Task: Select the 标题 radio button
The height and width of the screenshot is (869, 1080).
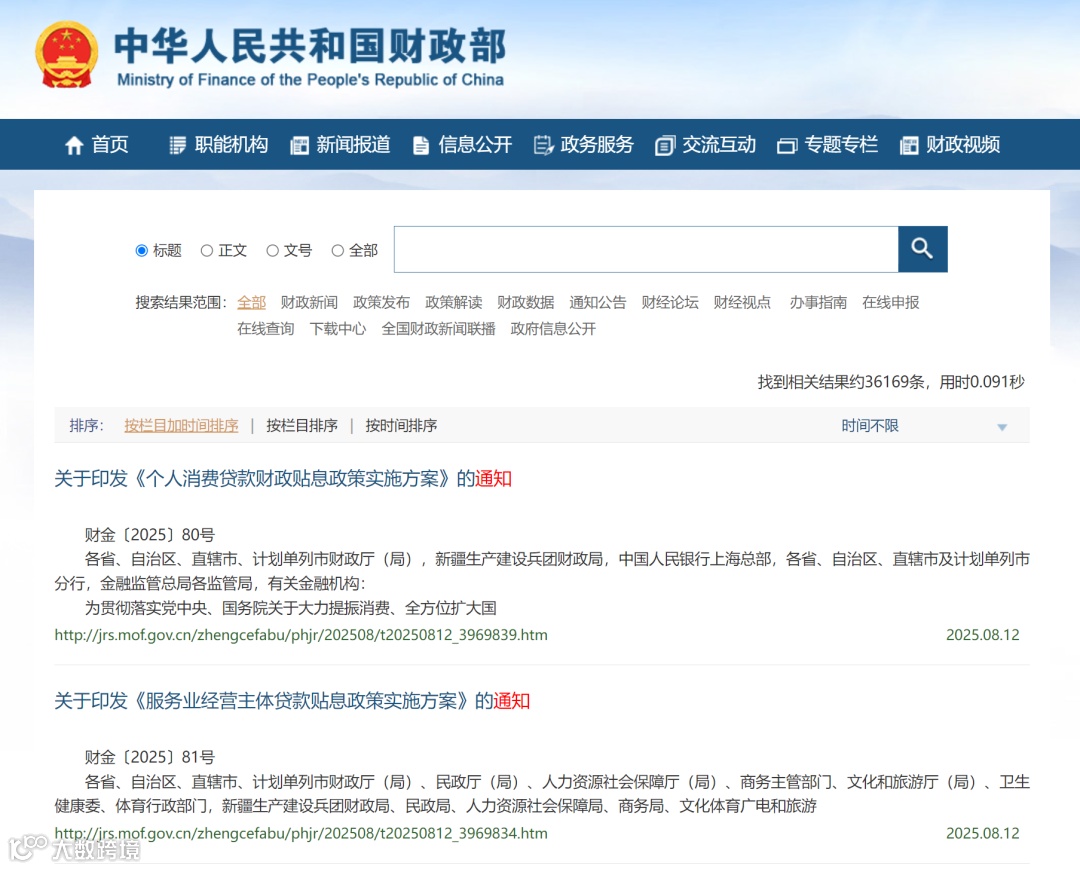Action: point(142,250)
